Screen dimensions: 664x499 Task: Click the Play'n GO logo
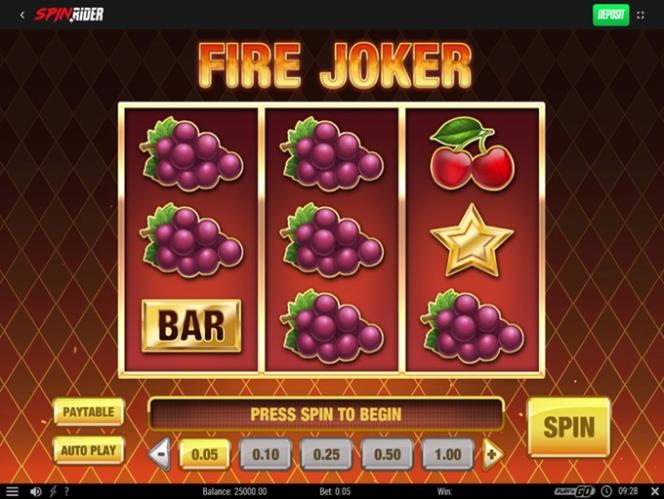(x=575, y=491)
